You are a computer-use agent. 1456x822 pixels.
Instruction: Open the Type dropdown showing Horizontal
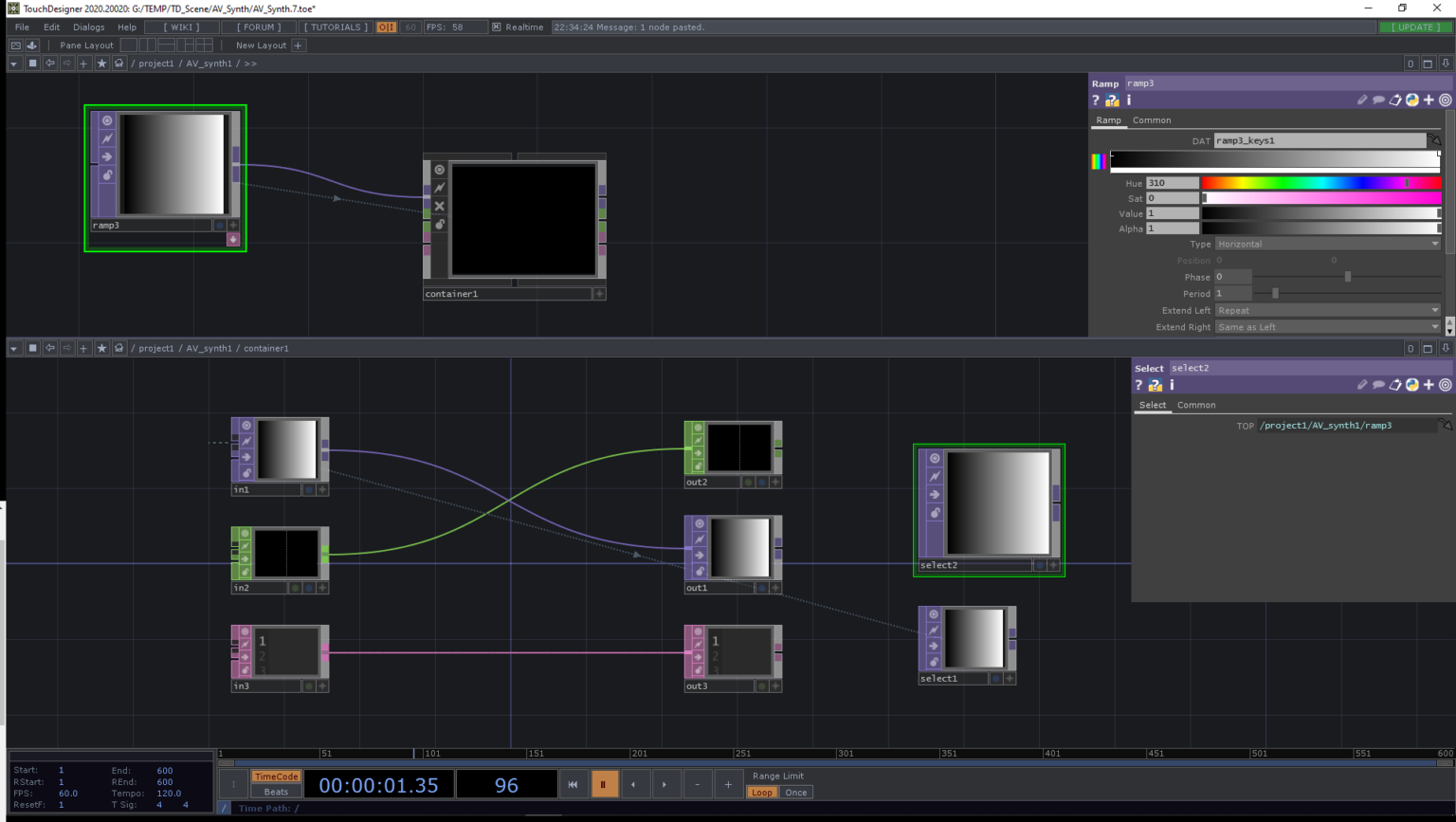(x=1323, y=244)
